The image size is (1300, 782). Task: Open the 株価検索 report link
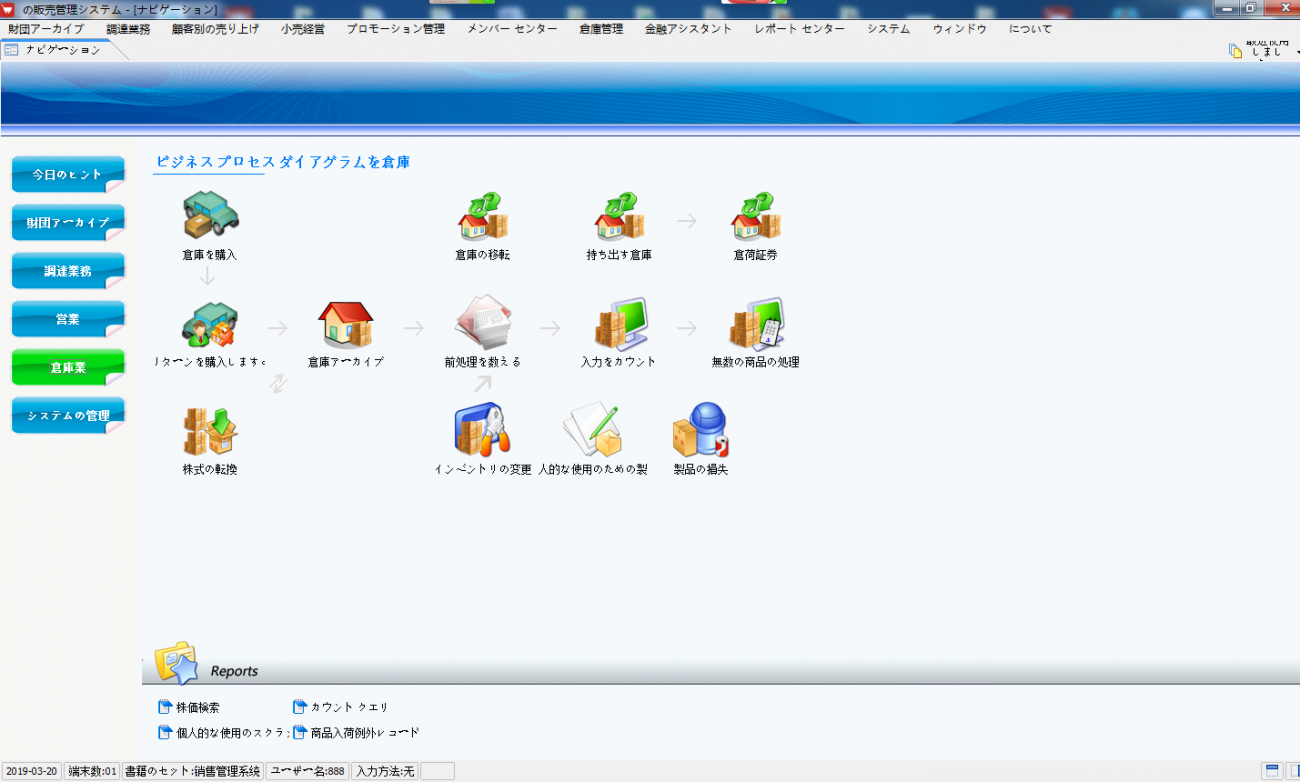(189, 707)
